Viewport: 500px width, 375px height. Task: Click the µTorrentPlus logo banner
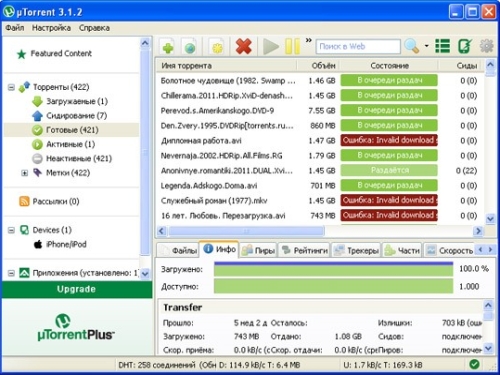pyautogui.click(x=76, y=327)
